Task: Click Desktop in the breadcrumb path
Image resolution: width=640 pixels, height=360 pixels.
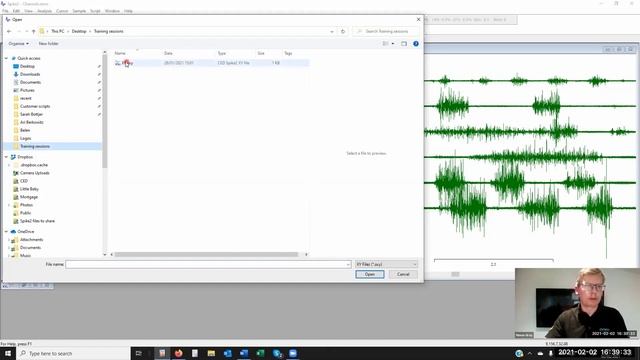Action: [x=79, y=31]
